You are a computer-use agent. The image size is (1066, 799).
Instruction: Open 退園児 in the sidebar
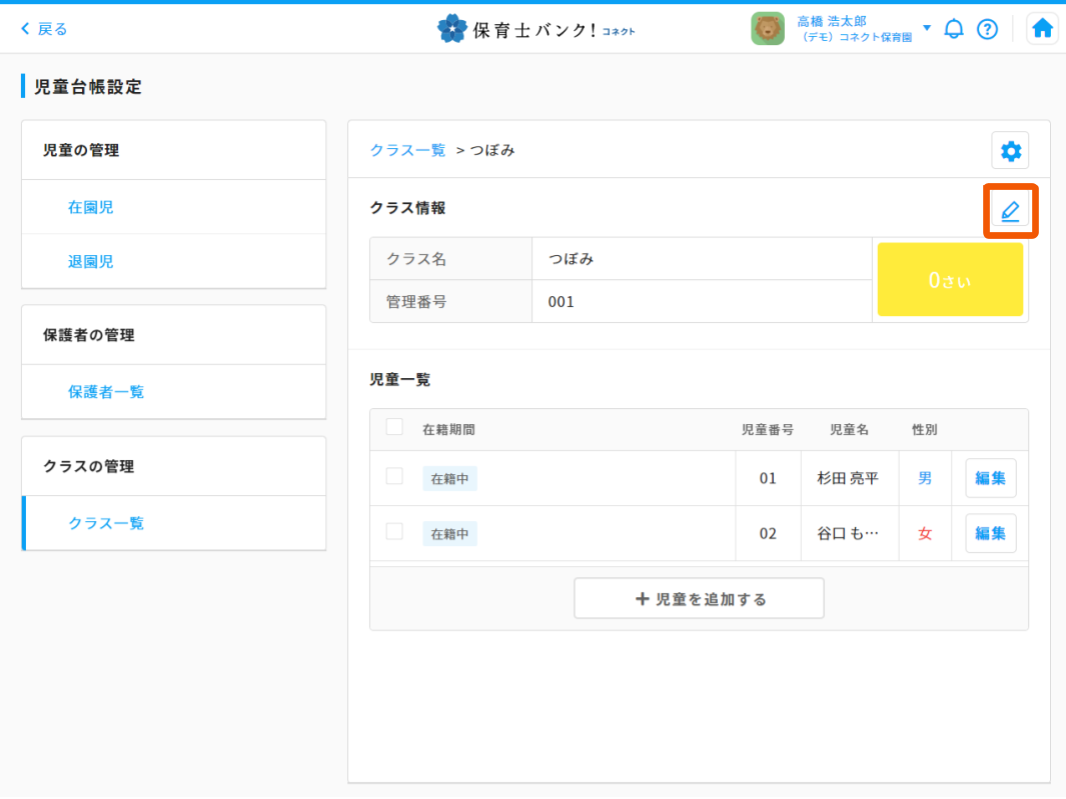click(91, 261)
